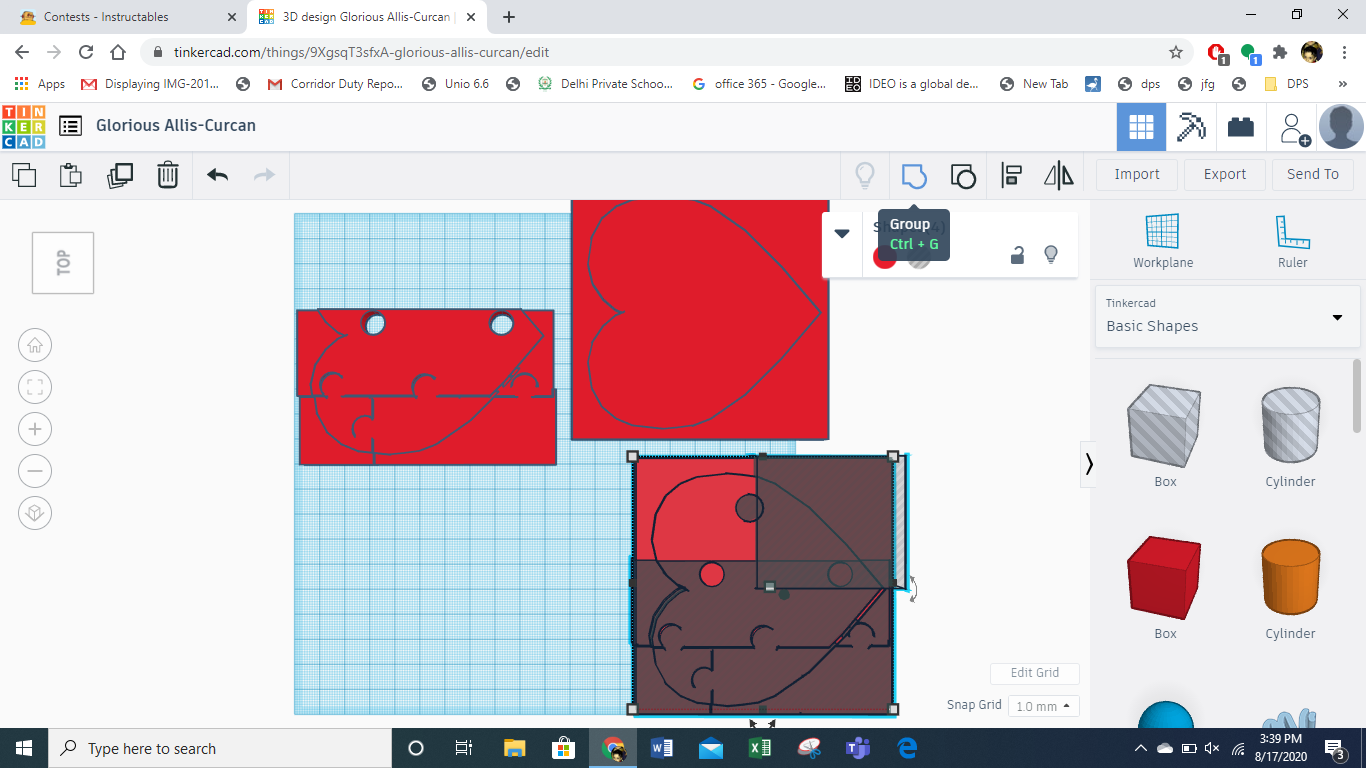Switch to orthographic view cube toggle
The image size is (1366, 768).
(35, 513)
